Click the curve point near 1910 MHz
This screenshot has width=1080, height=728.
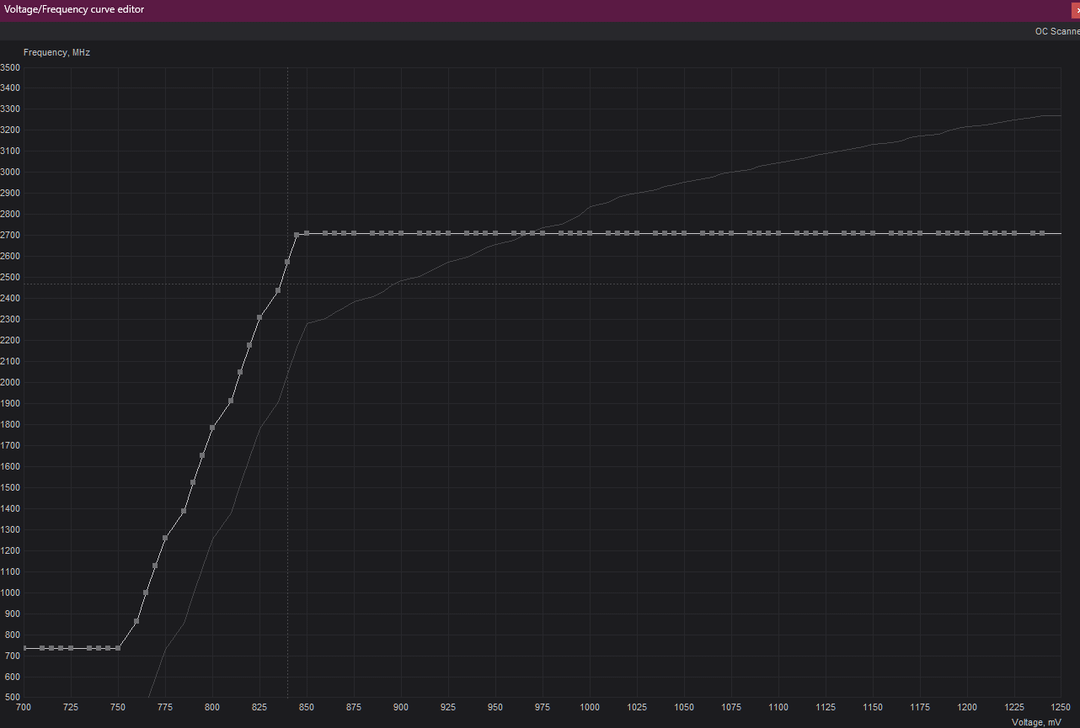coord(231,401)
